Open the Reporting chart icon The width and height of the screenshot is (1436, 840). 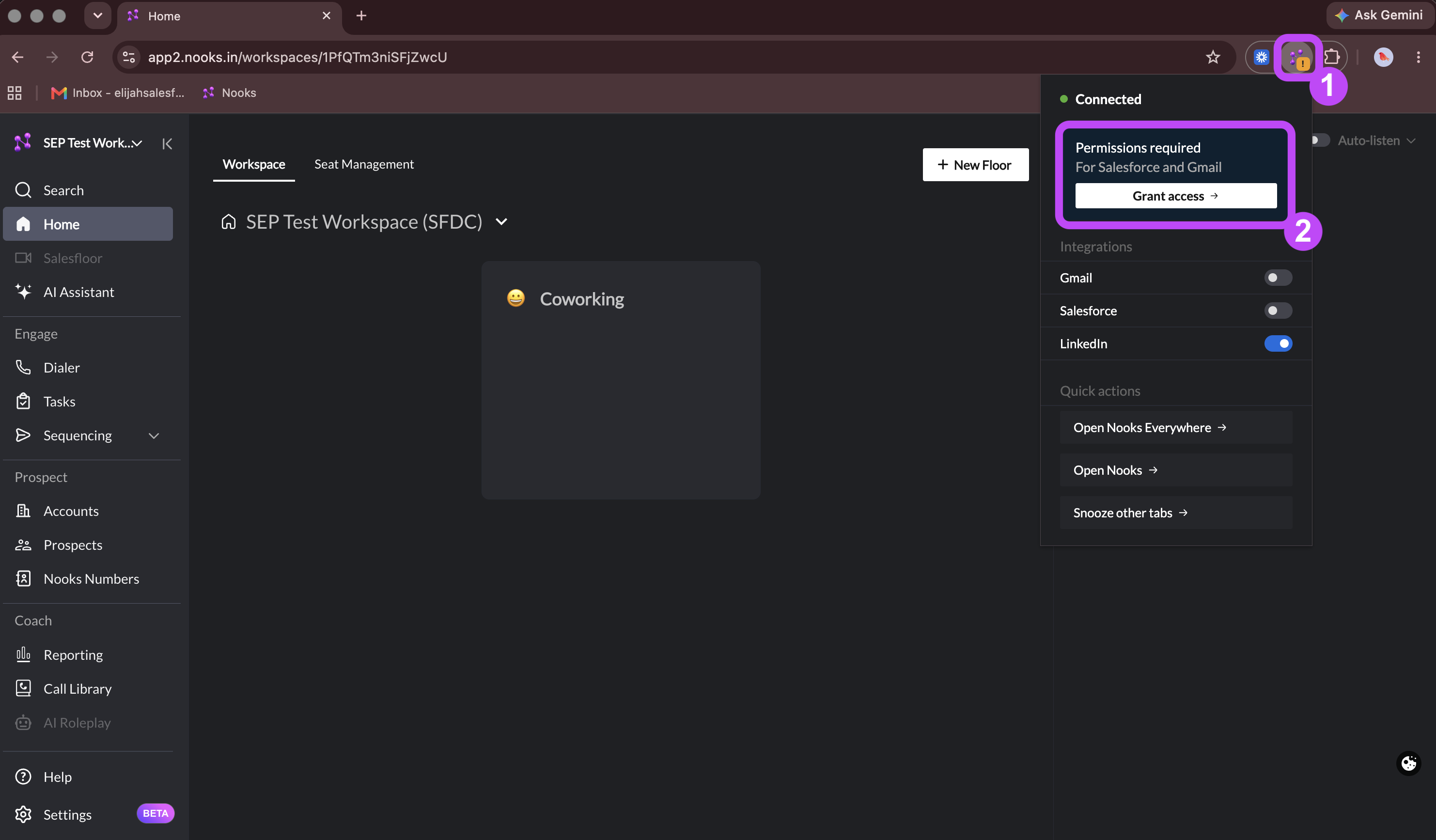pyautogui.click(x=23, y=654)
